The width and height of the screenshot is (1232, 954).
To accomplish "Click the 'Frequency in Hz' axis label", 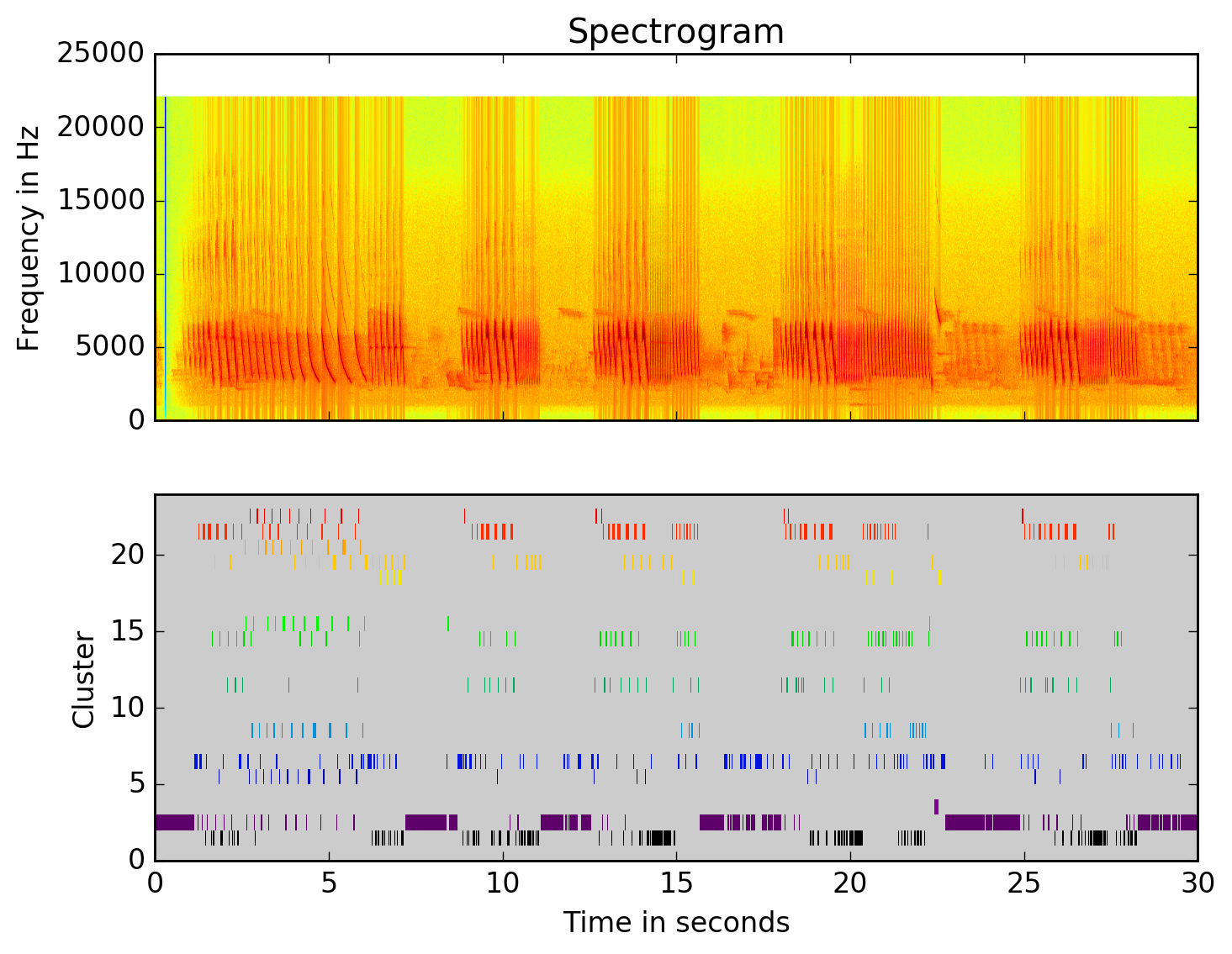I will pos(29,237).
